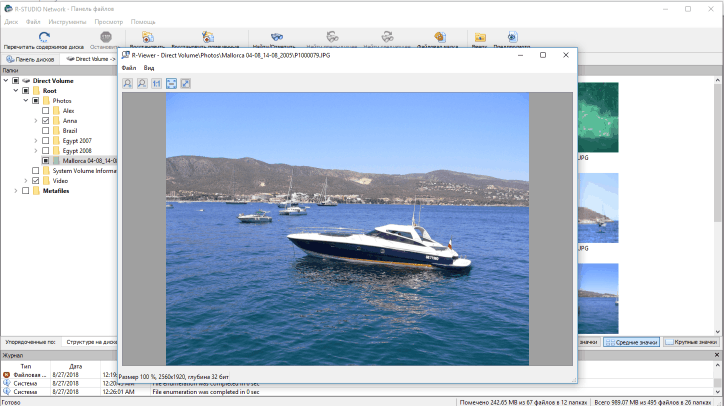The width and height of the screenshot is (724, 406).
Task: Check the Egypt 2006 folder checkbox
Action: 45,151
